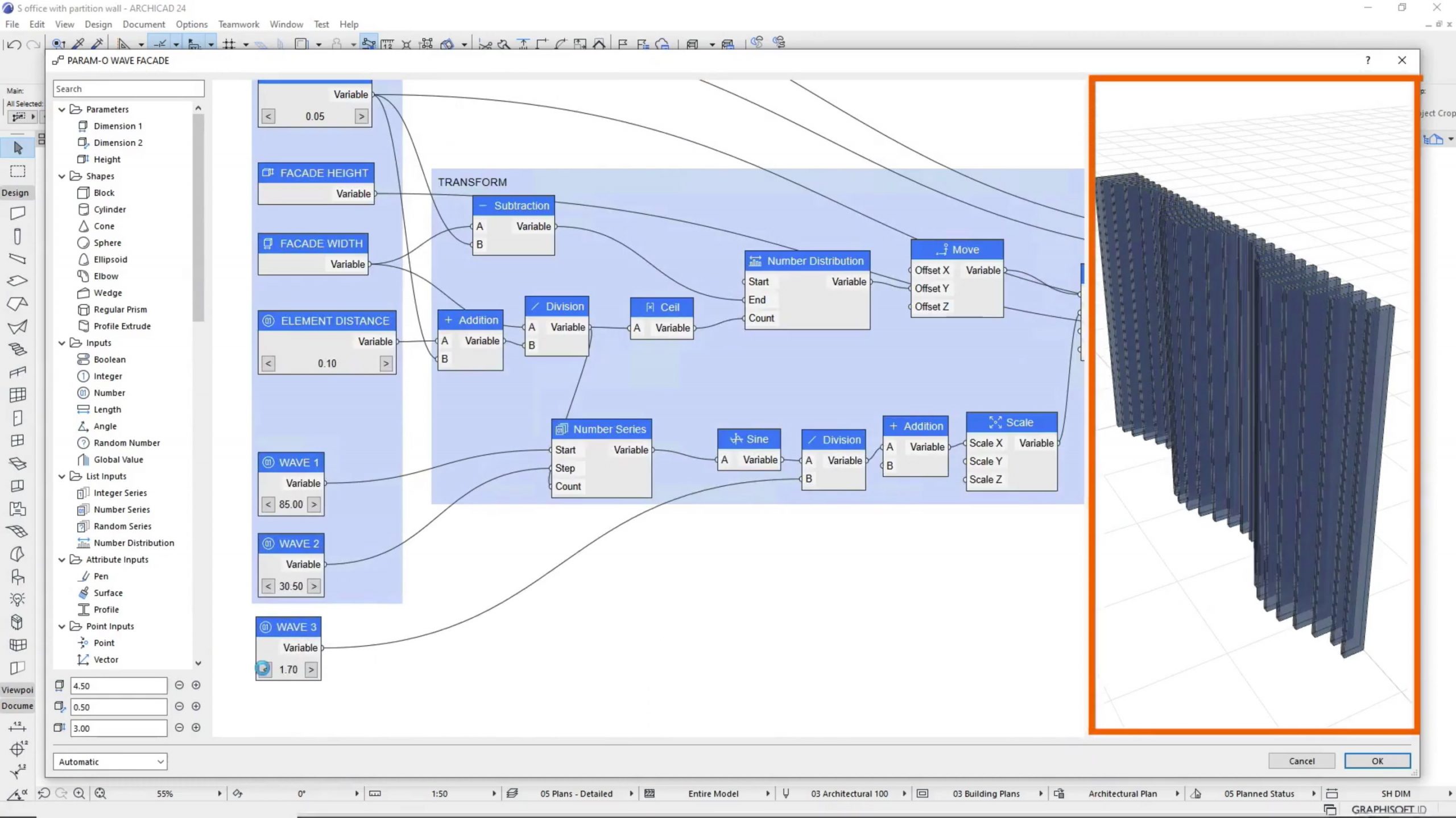Select the Cylinder shape node
Image resolution: width=1456 pixels, height=818 pixels.
(109, 209)
